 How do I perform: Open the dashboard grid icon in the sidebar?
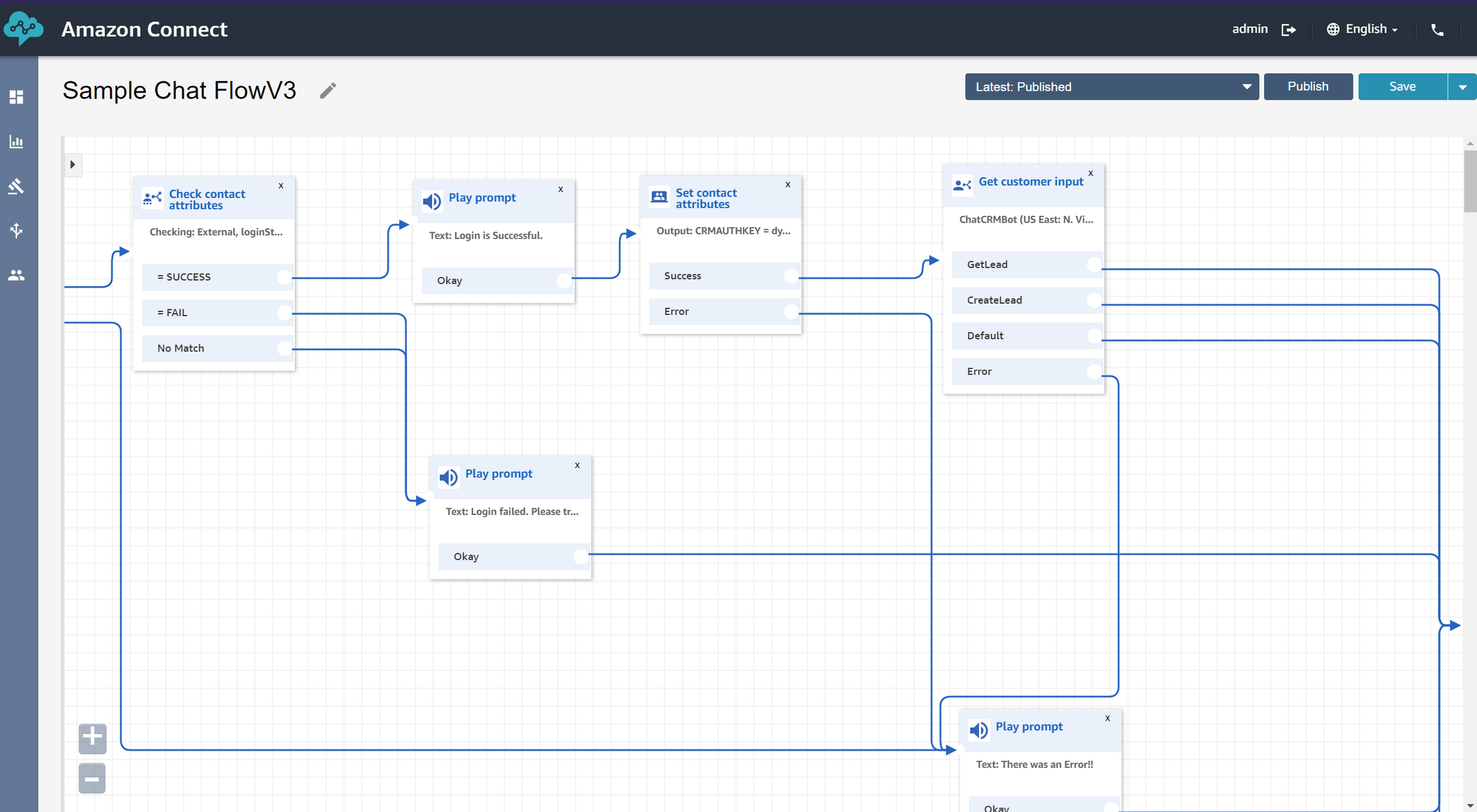pyautogui.click(x=16, y=97)
